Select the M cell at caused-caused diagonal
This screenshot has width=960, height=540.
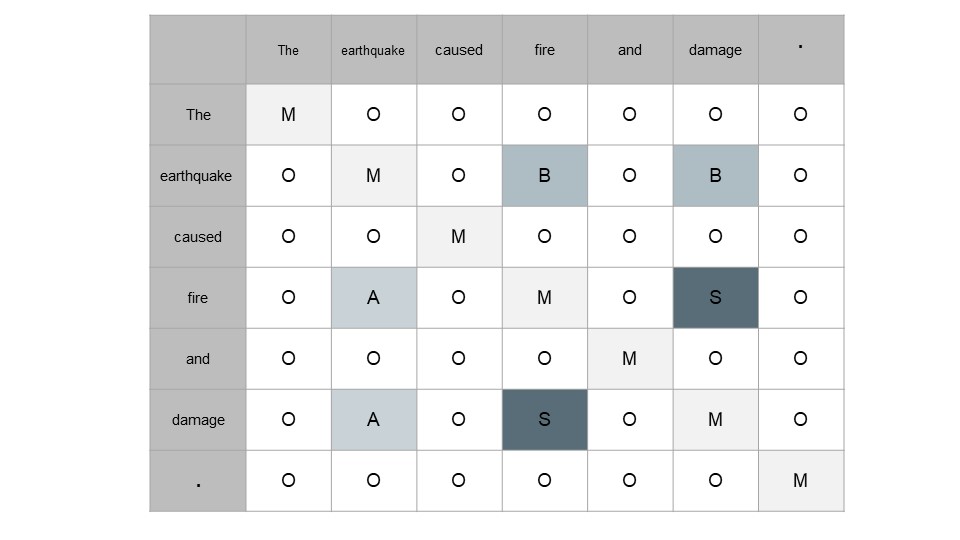coord(459,236)
